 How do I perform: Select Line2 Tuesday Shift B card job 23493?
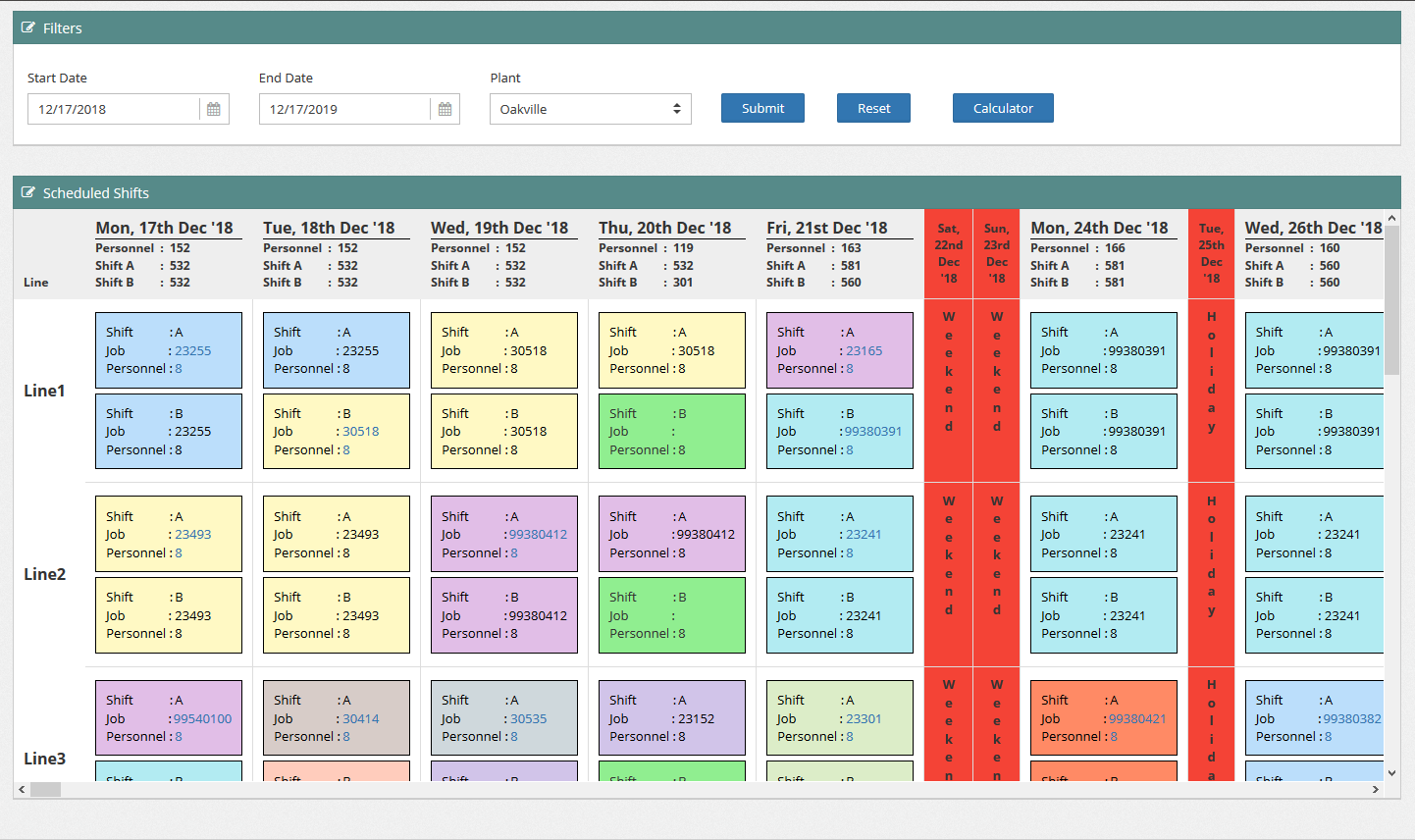coord(337,615)
